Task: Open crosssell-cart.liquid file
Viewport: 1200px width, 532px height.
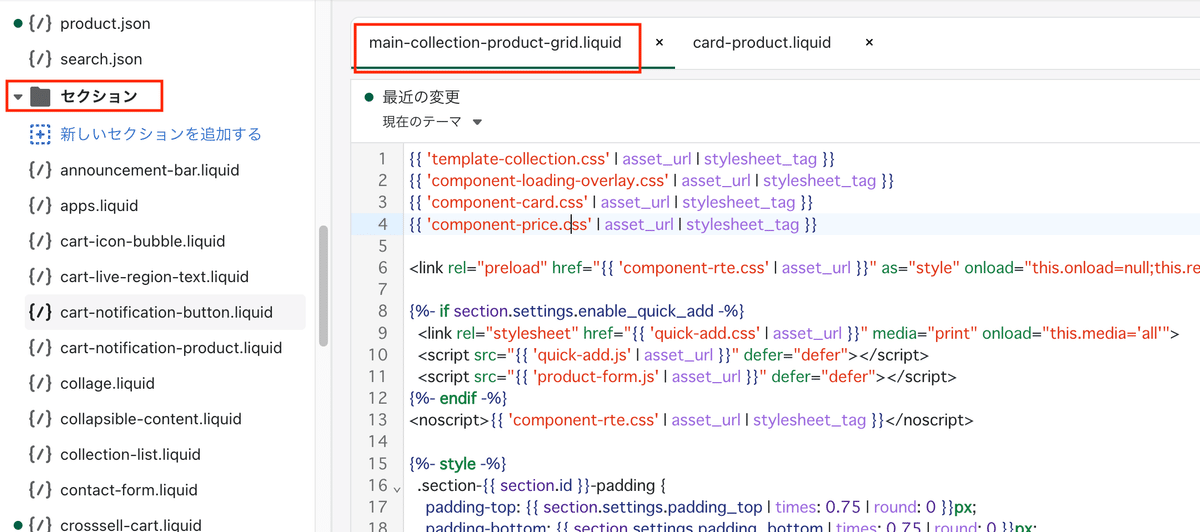Action: (x=131, y=524)
